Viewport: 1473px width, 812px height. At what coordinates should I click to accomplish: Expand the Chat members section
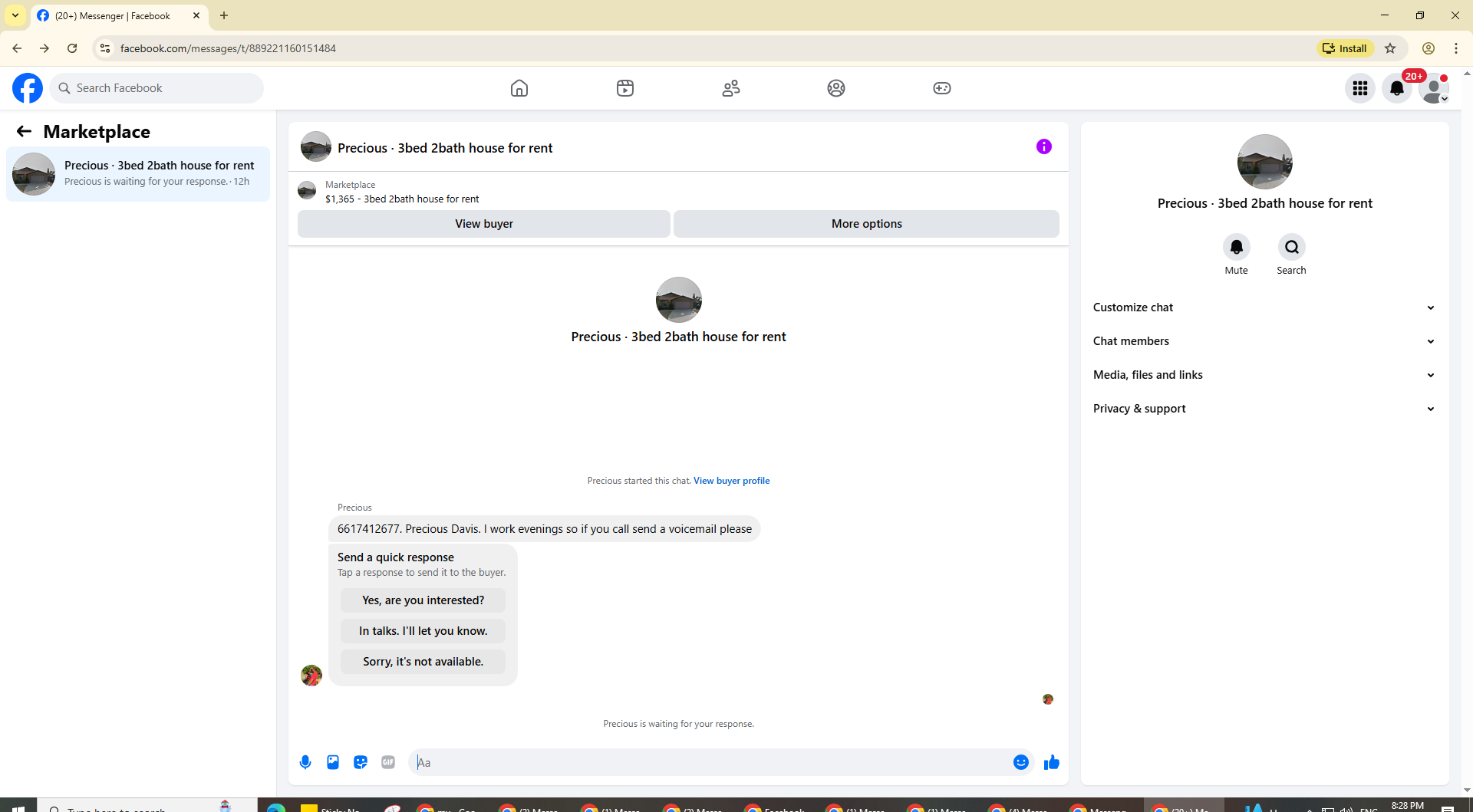tap(1265, 341)
